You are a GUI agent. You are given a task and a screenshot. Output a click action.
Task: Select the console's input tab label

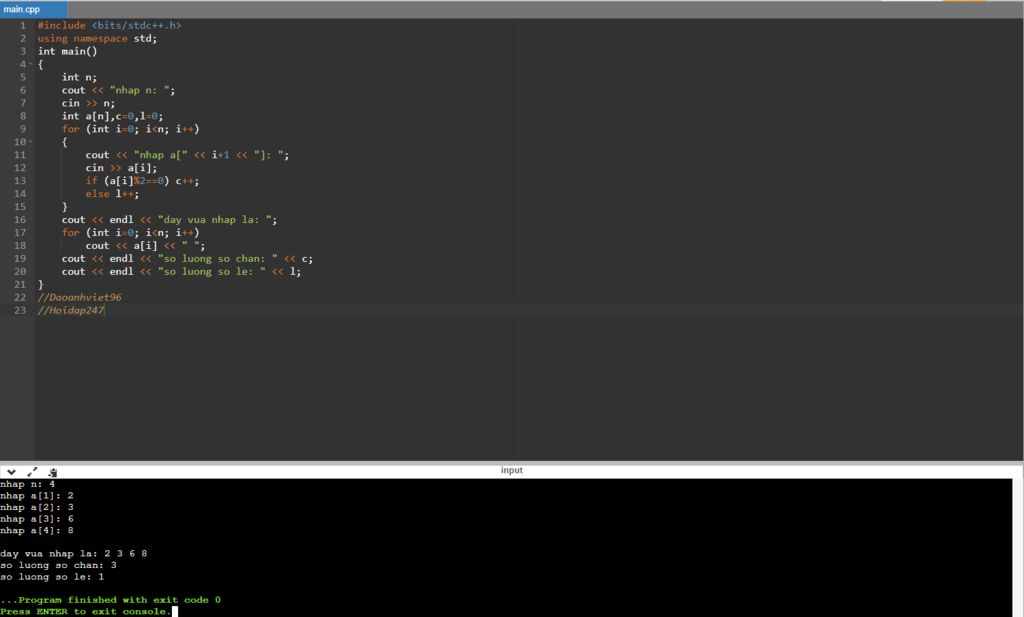click(511, 470)
